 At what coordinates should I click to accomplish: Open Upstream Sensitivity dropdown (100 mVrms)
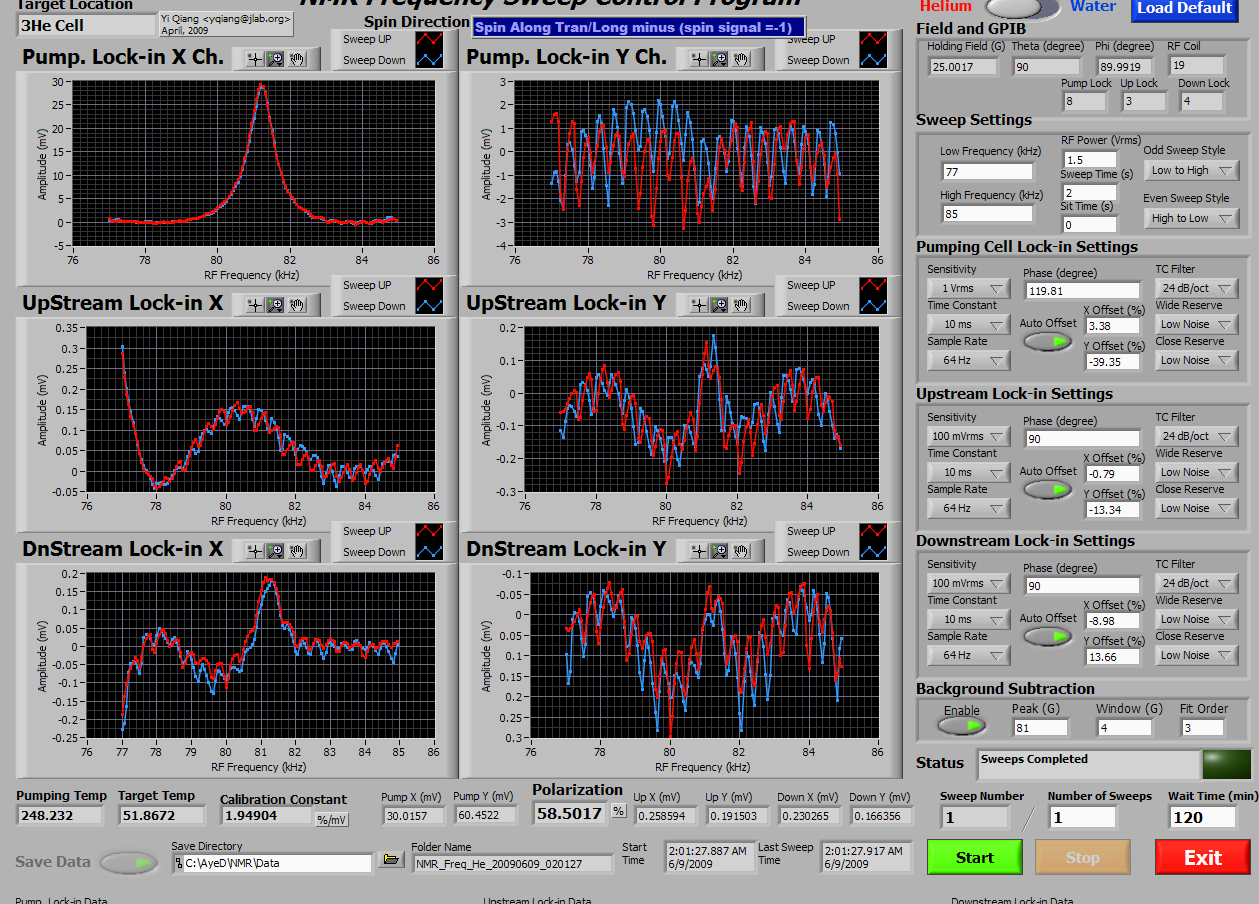[x=968, y=436]
